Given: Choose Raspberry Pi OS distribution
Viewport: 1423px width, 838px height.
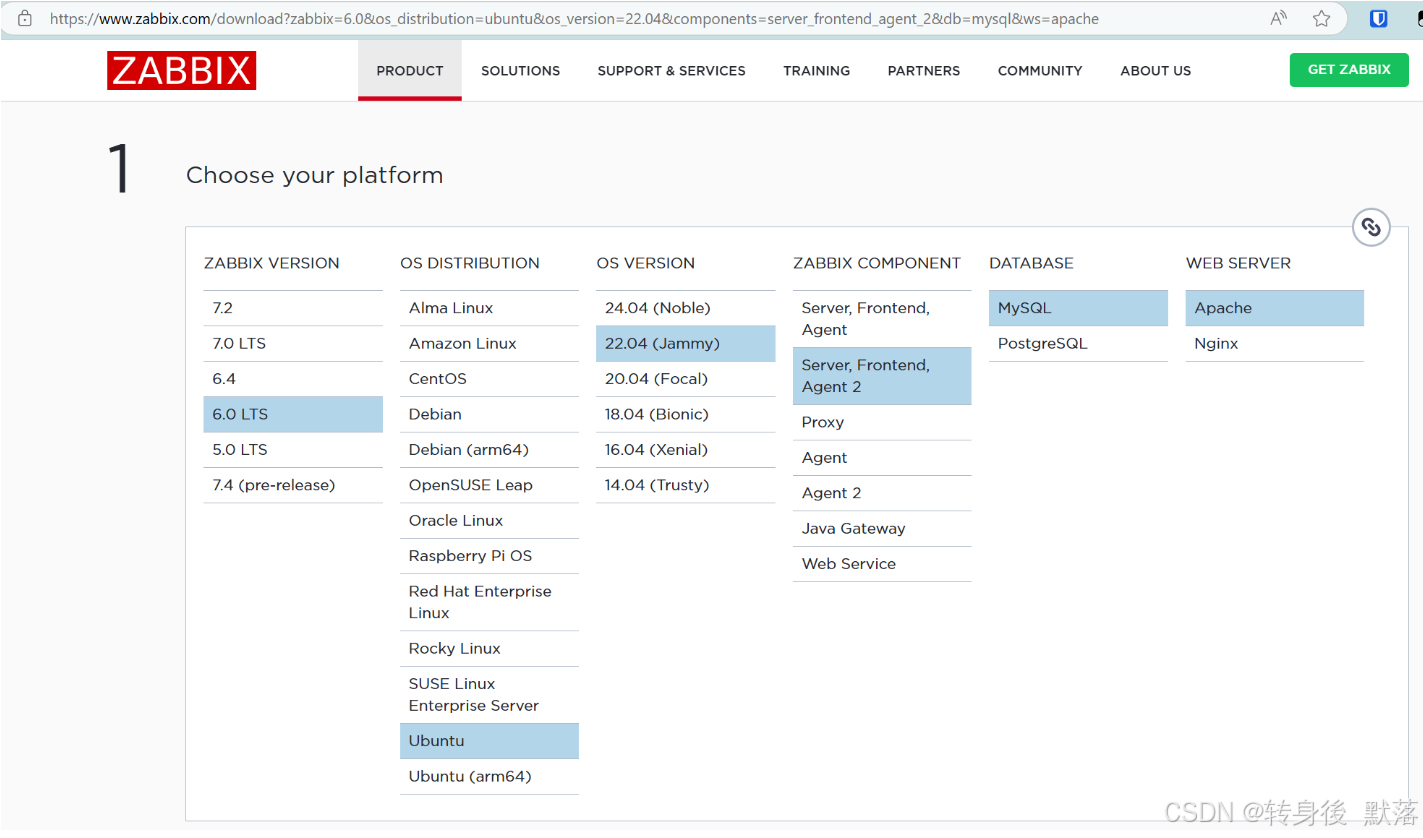Looking at the screenshot, I should coord(489,556).
